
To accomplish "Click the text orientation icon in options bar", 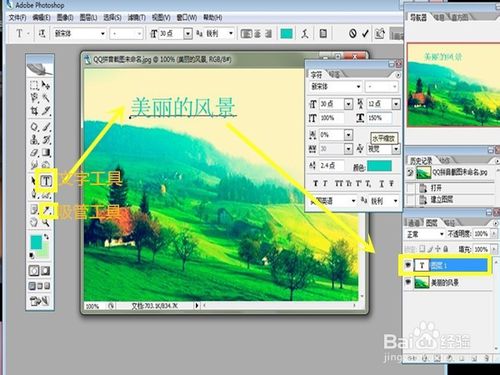I will pyautogui.click(x=42, y=33).
